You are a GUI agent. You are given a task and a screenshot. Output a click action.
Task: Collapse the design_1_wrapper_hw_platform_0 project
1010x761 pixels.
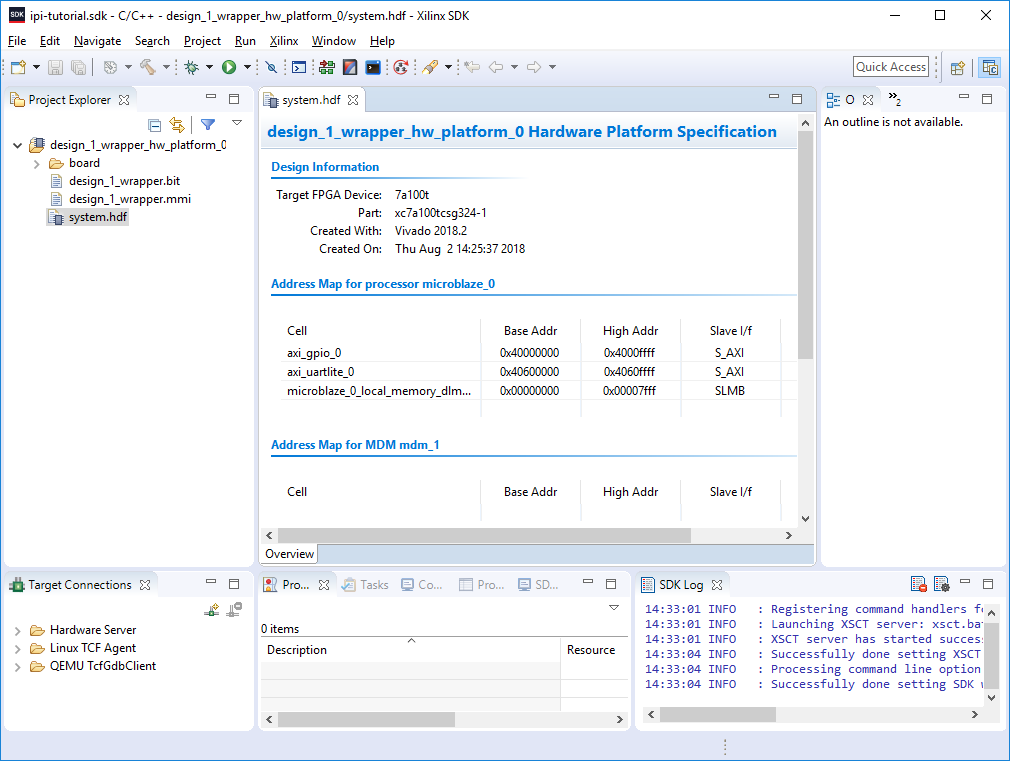[x=17, y=145]
